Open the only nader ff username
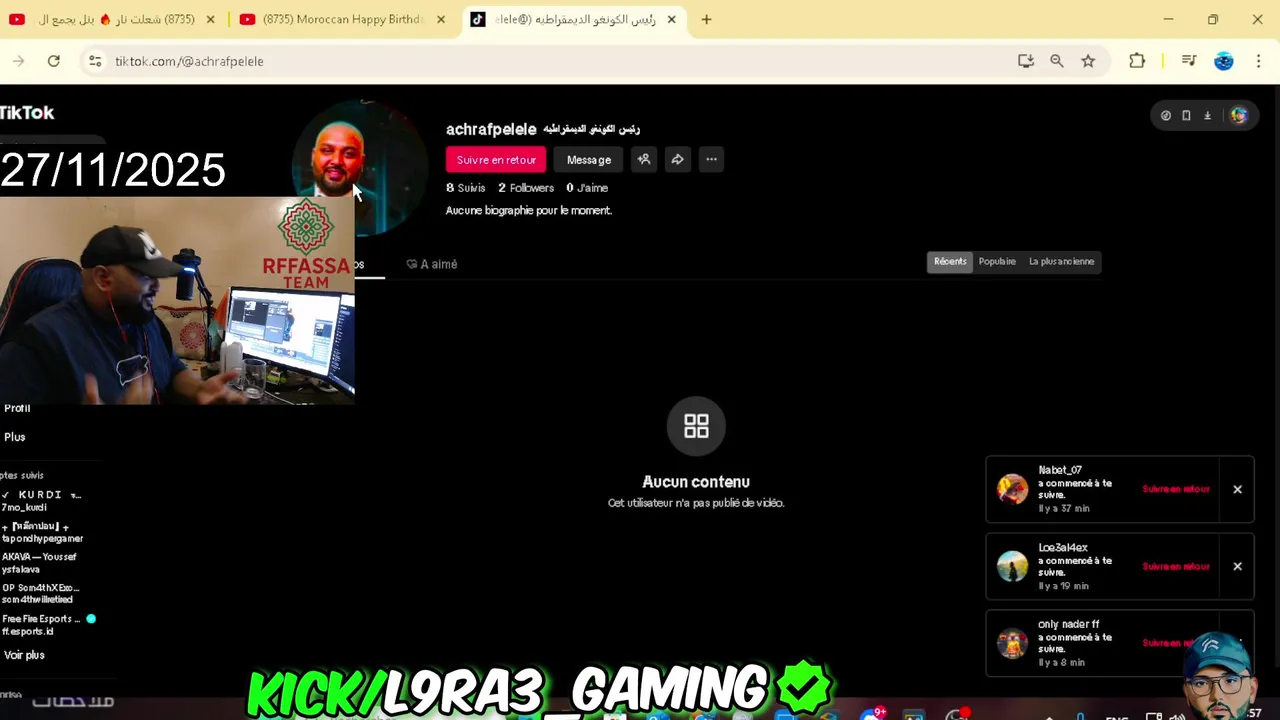The height and width of the screenshot is (720, 1280). (1068, 625)
